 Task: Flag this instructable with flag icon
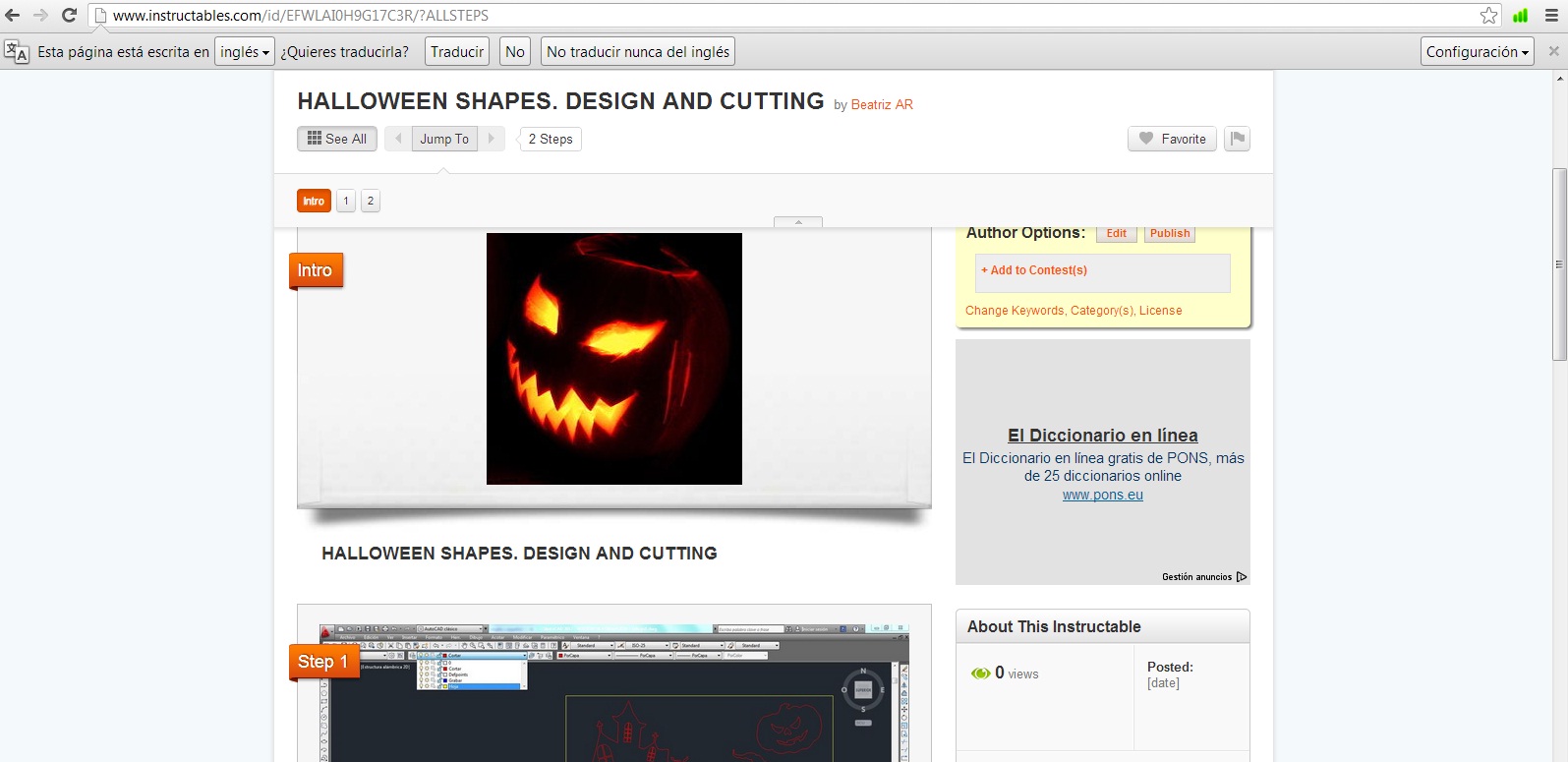point(1238,139)
